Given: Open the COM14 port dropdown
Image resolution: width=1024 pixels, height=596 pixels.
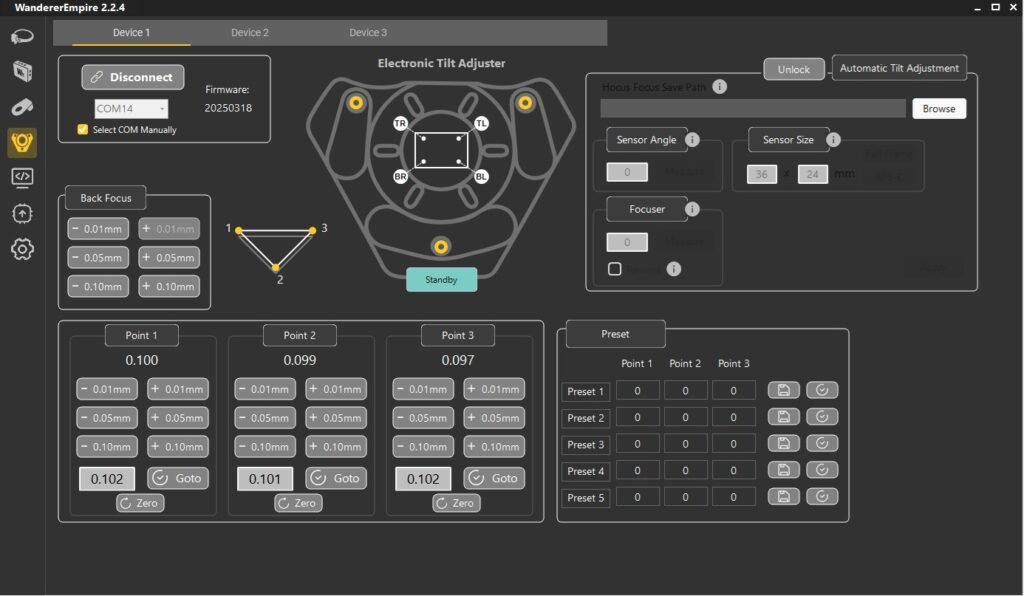Looking at the screenshot, I should click(131, 108).
